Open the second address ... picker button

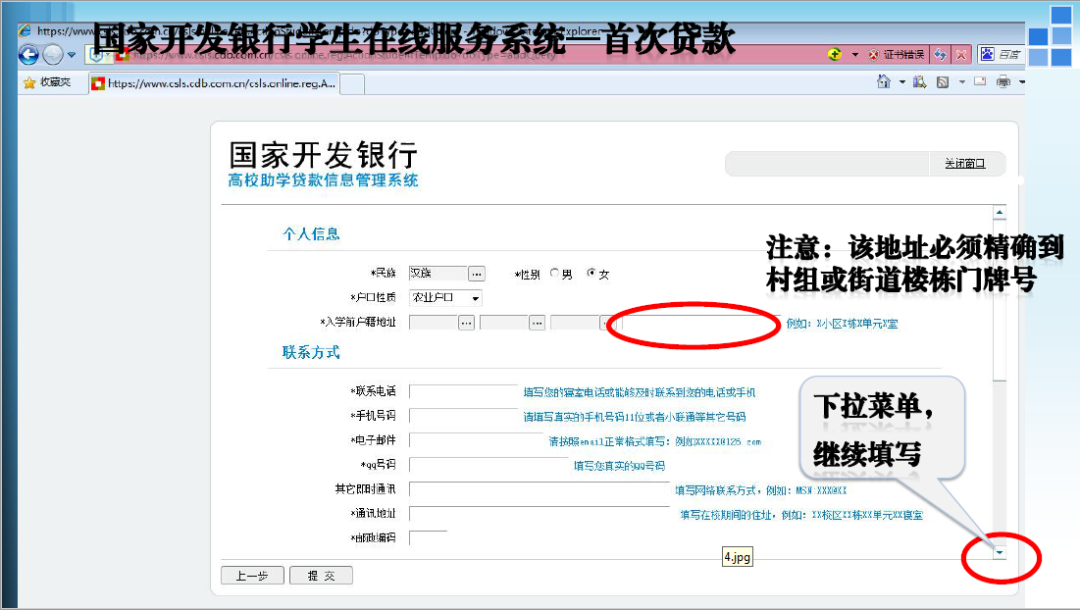tap(537, 323)
